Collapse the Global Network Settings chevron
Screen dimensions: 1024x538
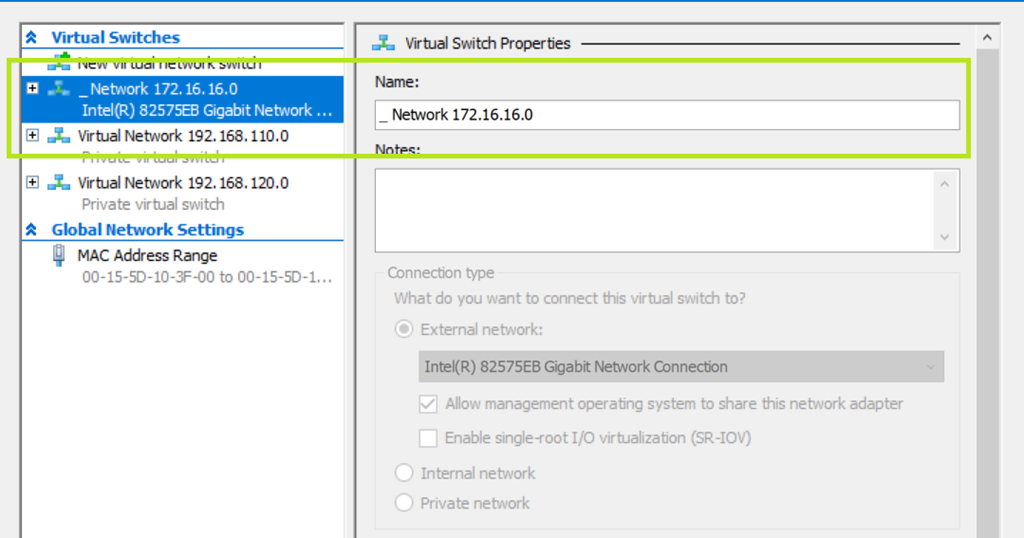[31, 230]
